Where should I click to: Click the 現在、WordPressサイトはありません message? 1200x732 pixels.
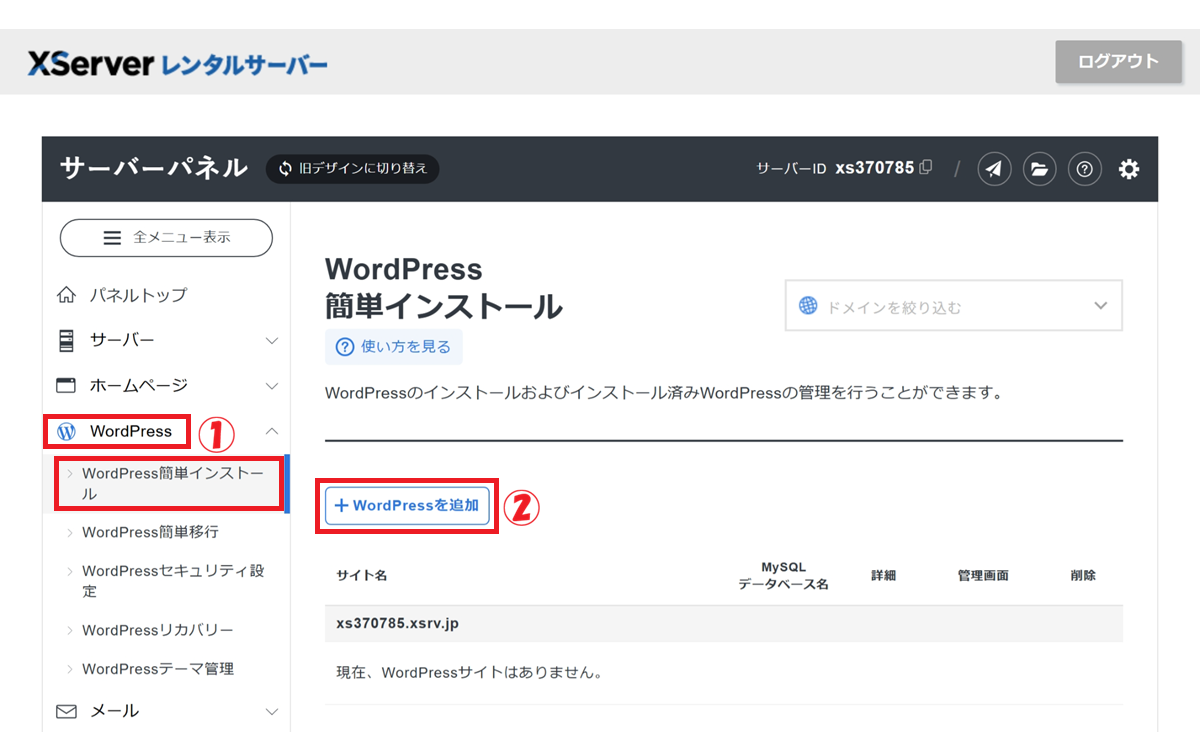click(x=469, y=672)
